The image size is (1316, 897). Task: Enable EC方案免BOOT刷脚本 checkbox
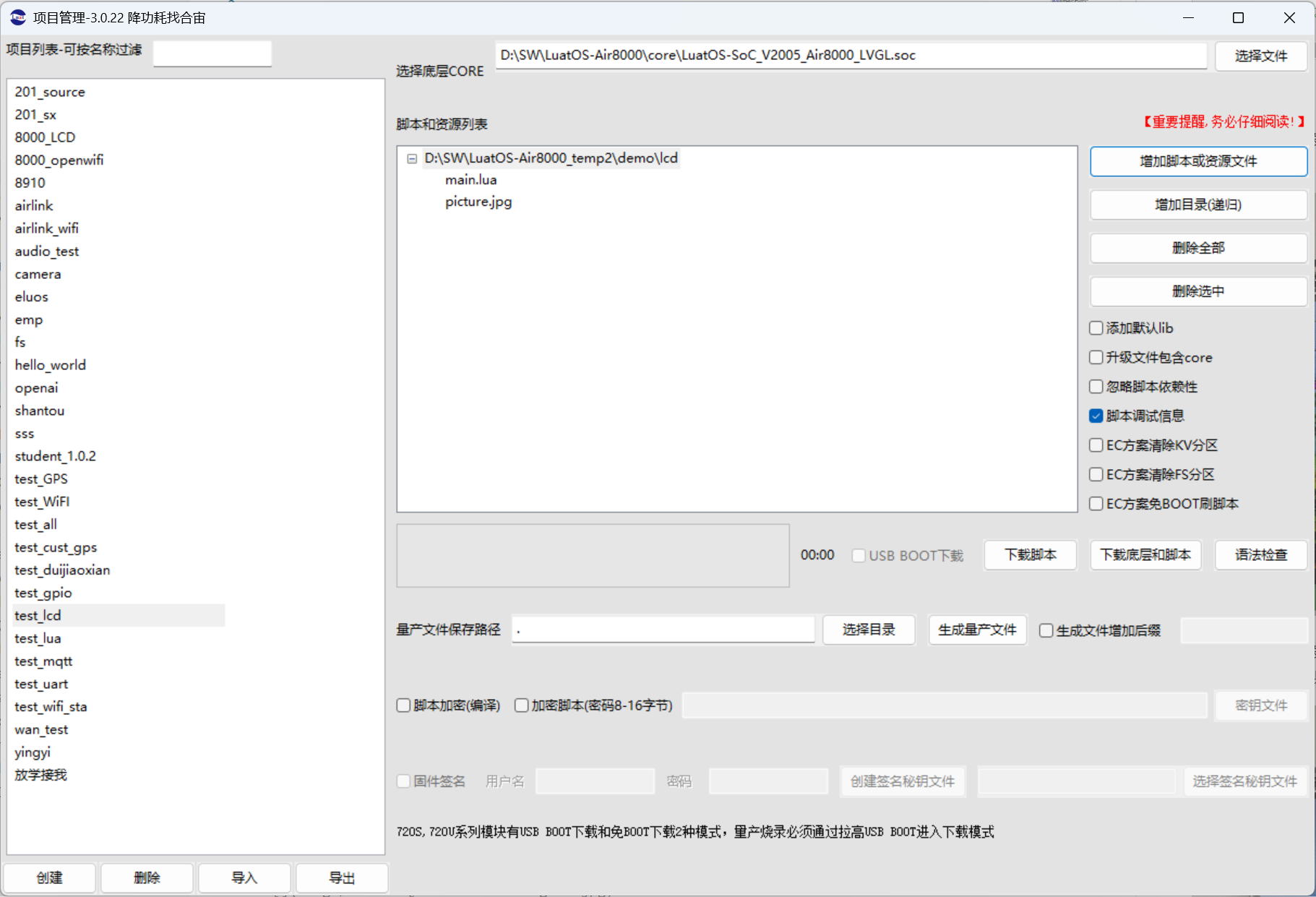click(x=1096, y=504)
